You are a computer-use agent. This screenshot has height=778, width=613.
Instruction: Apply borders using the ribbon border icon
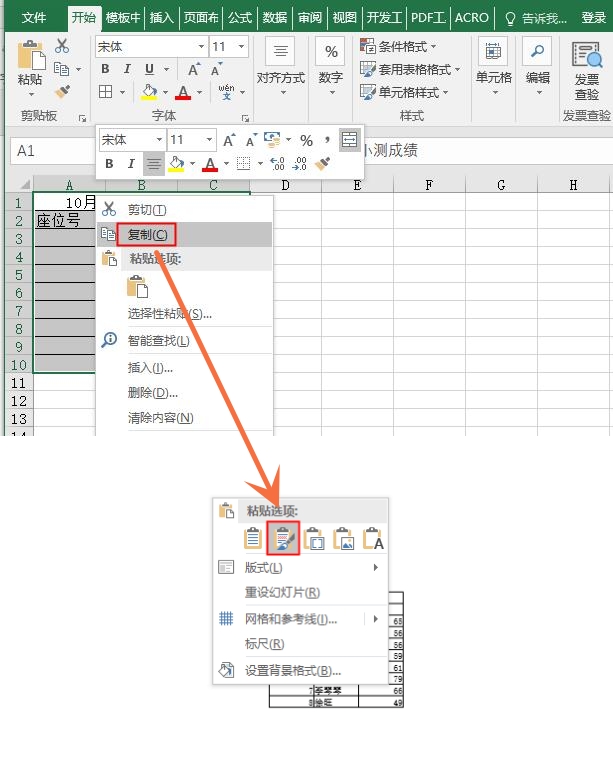tap(105, 92)
